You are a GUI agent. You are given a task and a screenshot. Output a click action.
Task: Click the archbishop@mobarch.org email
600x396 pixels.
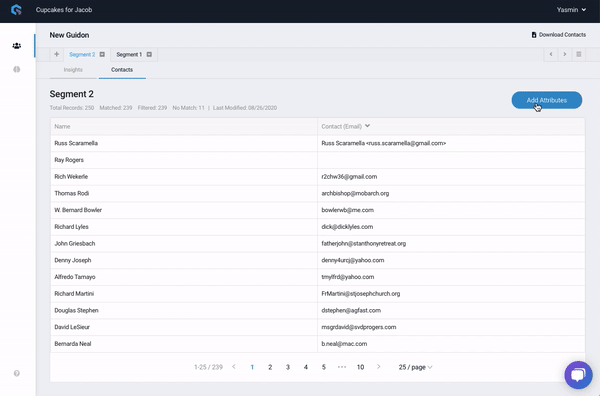[355, 193]
